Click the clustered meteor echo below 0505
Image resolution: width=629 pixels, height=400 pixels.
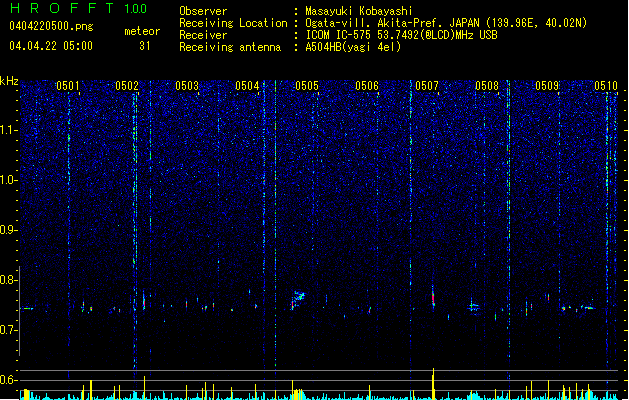(298, 299)
